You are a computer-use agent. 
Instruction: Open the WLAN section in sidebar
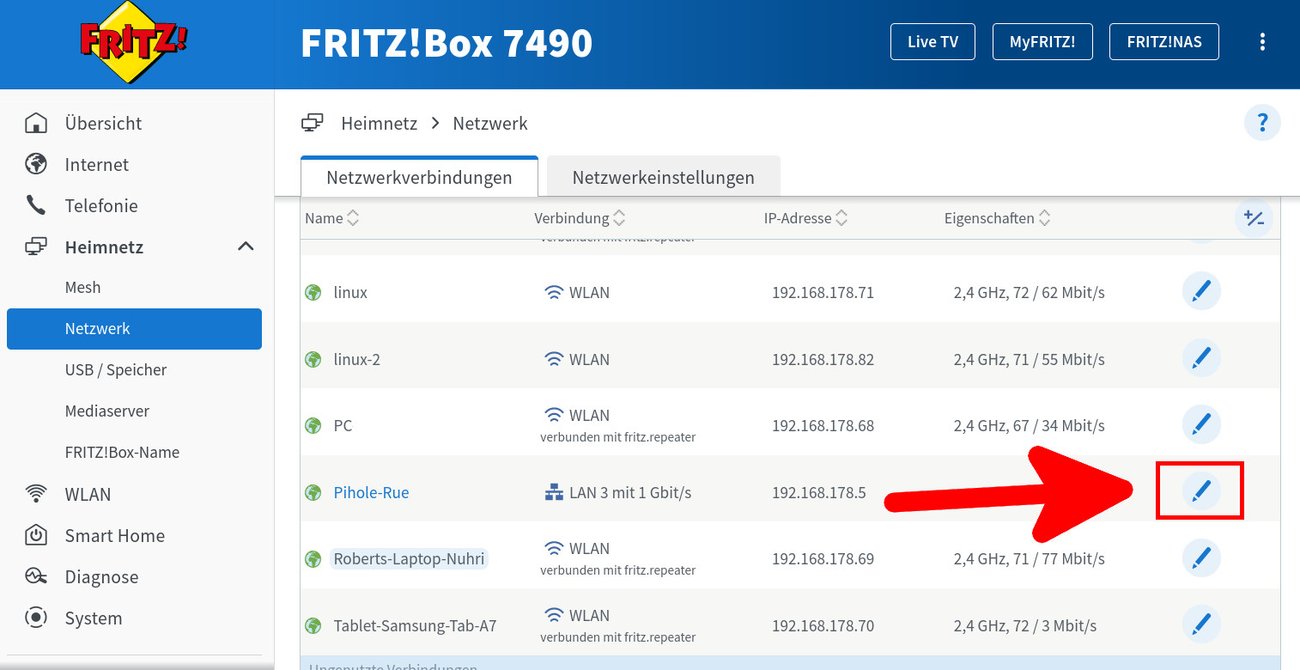86,493
